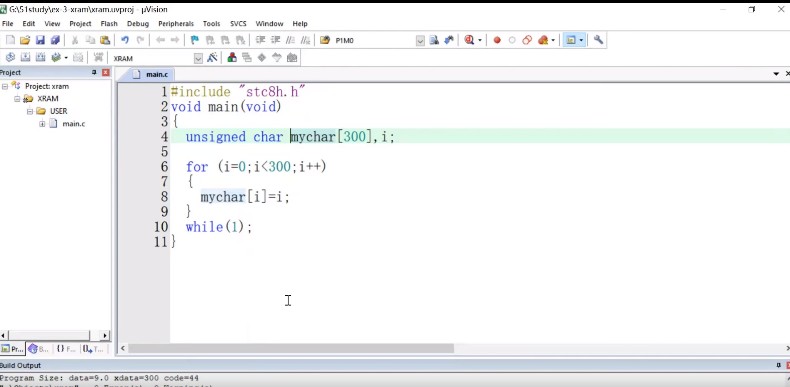
Task: Open Target Options with the magic wand icon
Action: point(212,57)
